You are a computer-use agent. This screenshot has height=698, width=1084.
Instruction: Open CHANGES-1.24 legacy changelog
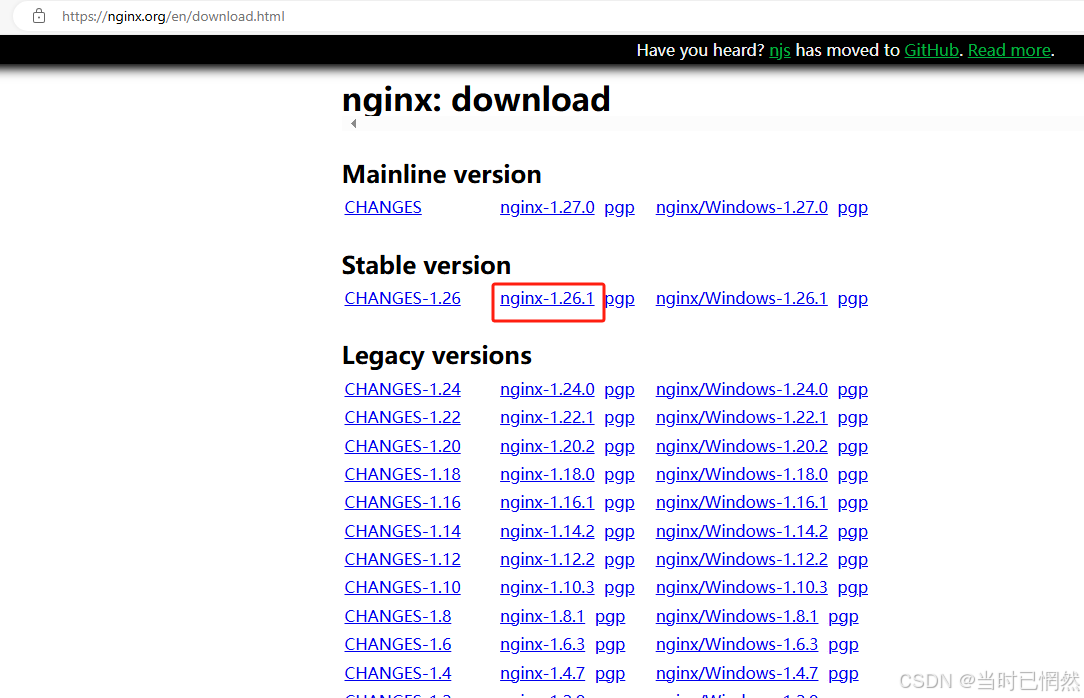[x=402, y=389]
